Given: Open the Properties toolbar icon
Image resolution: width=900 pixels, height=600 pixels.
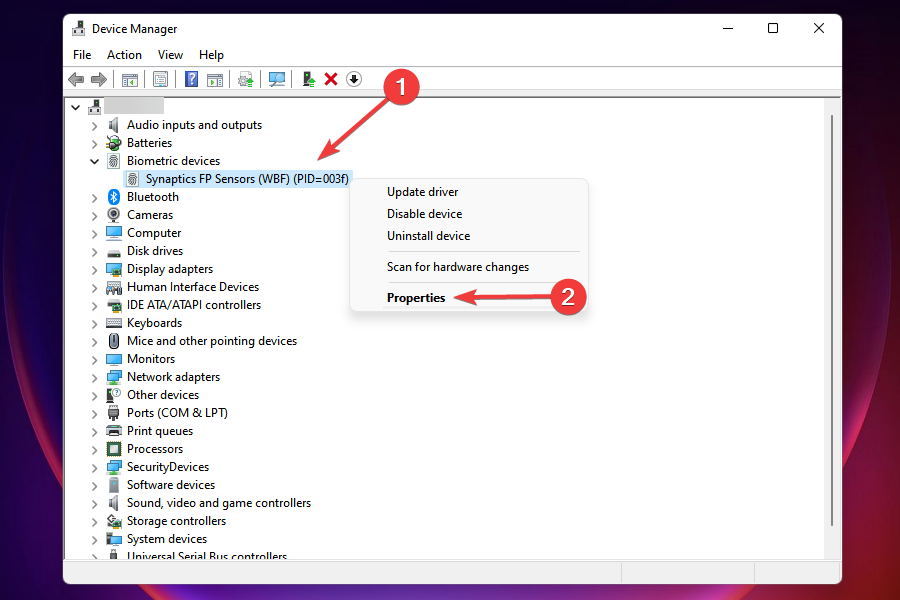Looking at the screenshot, I should point(160,79).
